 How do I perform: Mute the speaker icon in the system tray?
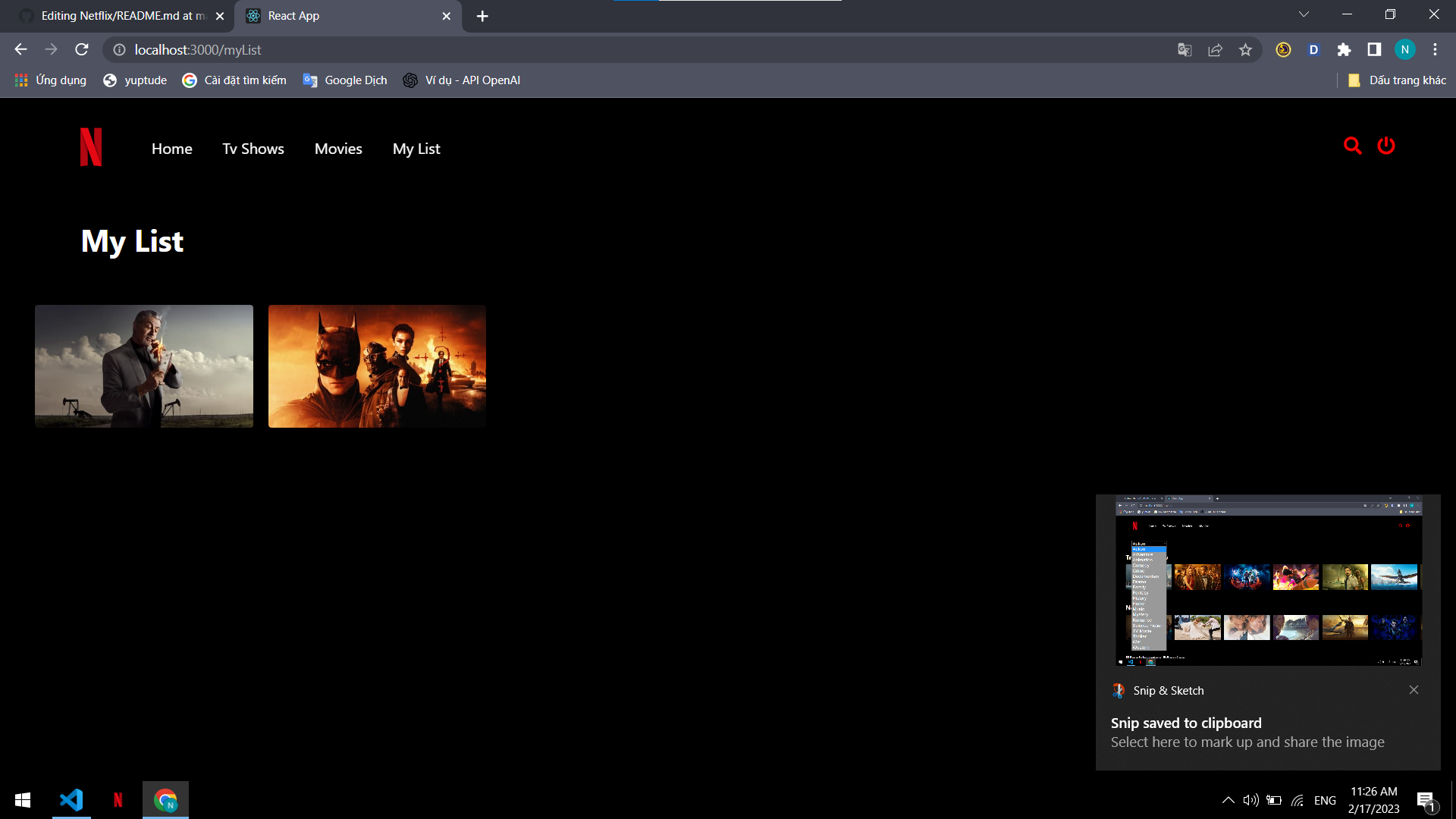tap(1251, 799)
